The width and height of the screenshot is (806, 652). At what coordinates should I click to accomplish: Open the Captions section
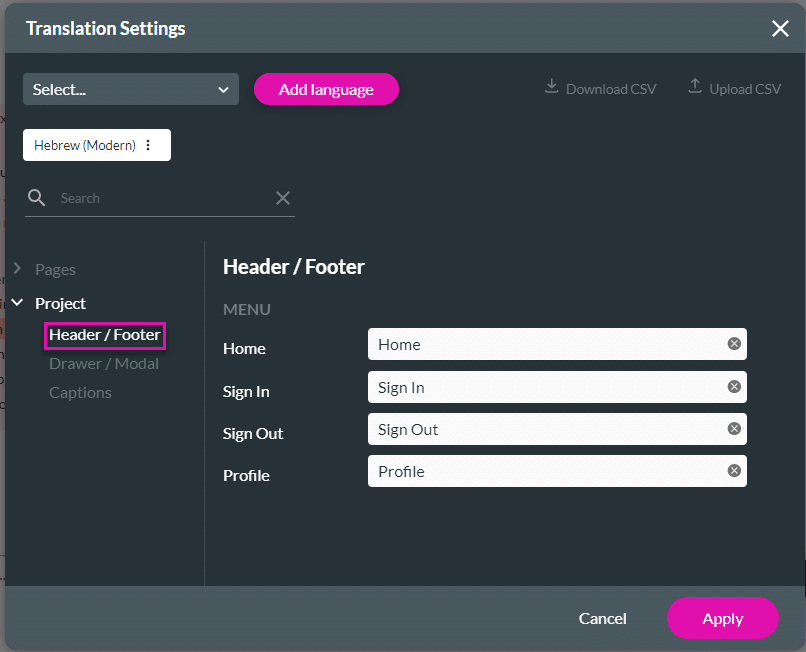click(x=80, y=392)
